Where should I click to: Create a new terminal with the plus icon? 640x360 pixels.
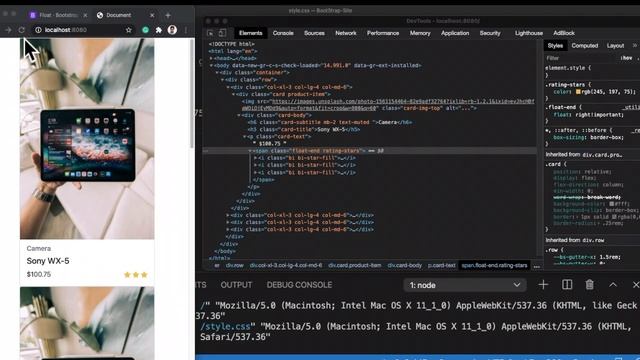click(x=543, y=285)
